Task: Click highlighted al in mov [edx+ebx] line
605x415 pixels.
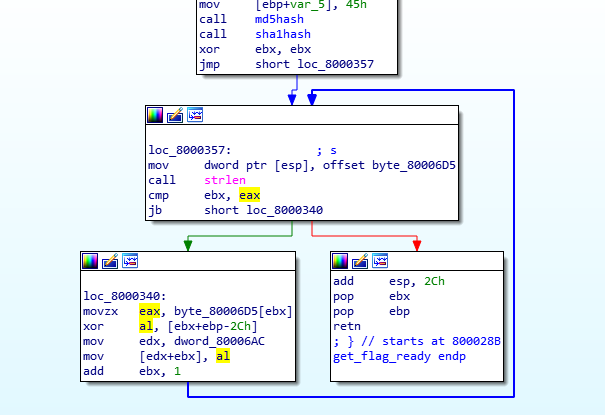Action: pyautogui.click(x=223, y=356)
